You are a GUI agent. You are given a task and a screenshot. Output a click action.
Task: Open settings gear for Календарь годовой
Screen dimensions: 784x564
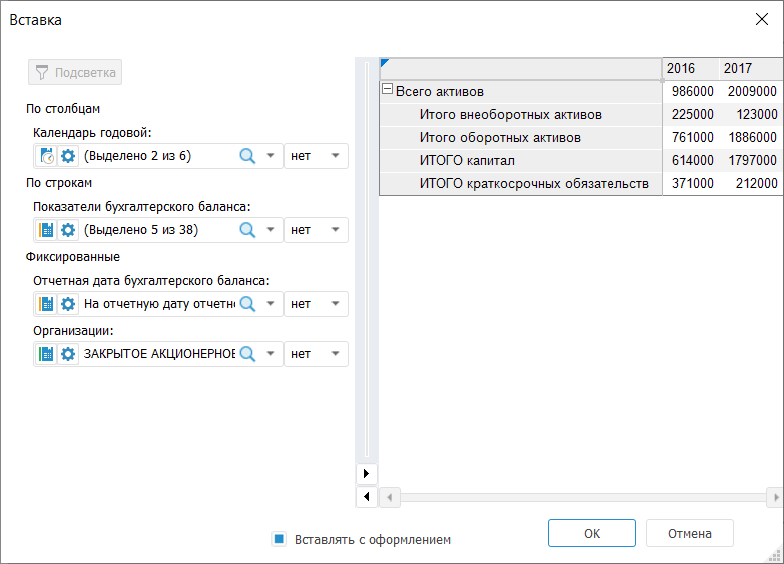point(68,156)
